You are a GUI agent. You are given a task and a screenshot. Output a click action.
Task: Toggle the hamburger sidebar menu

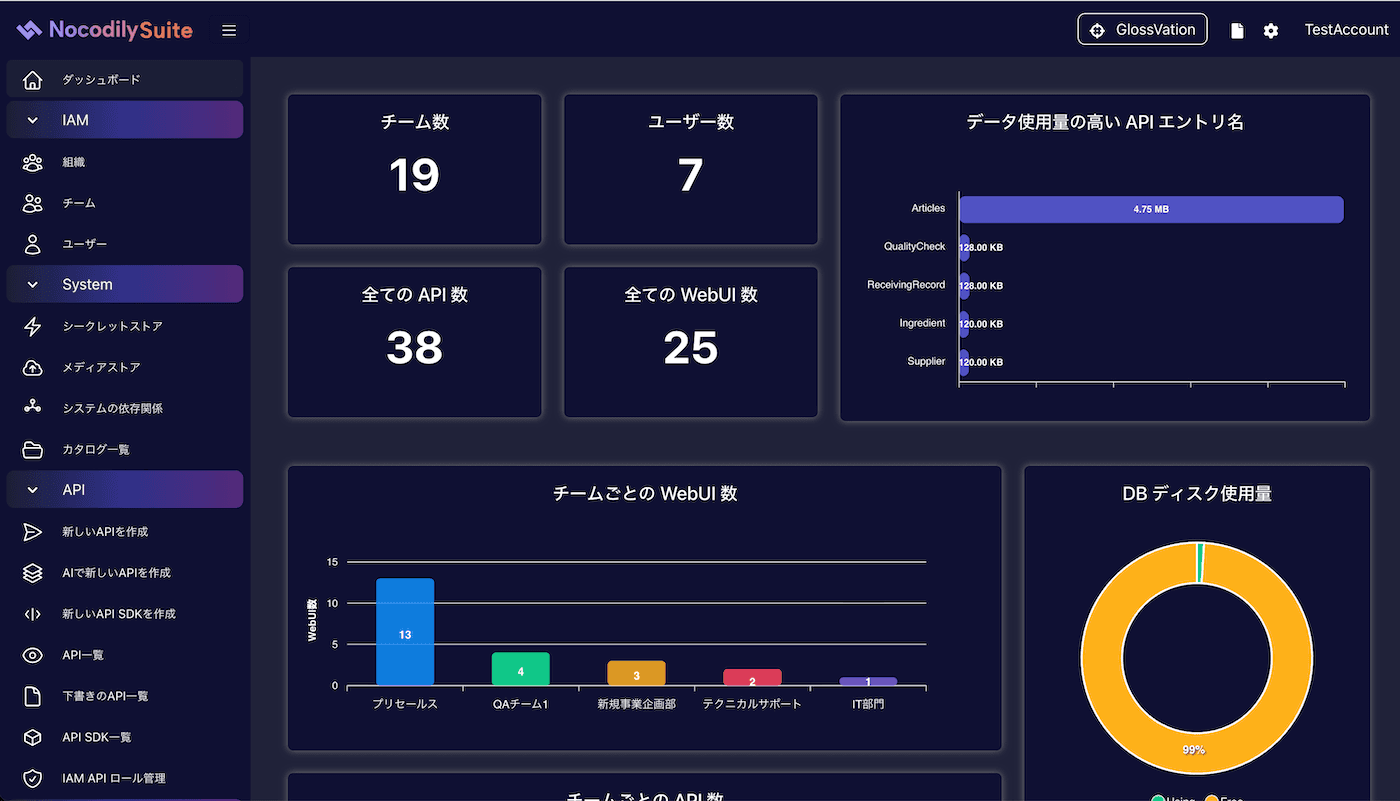(229, 30)
